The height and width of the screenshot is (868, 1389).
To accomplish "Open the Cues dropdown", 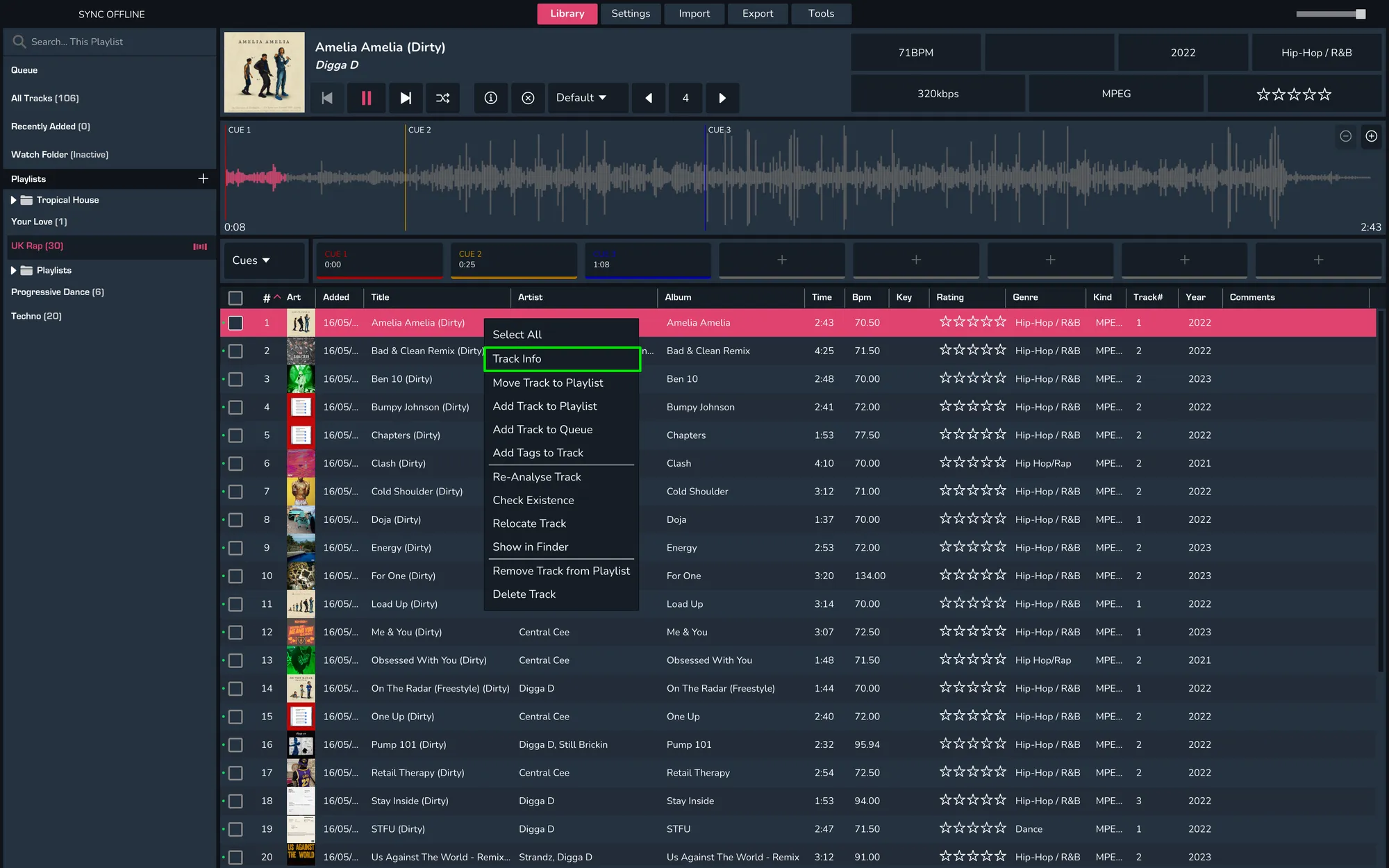I will tap(251, 260).
